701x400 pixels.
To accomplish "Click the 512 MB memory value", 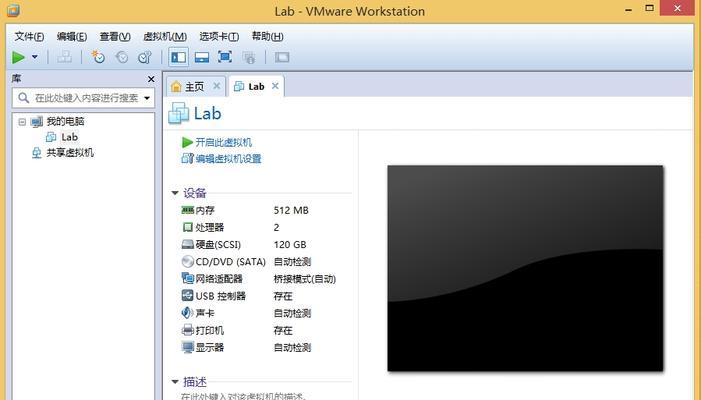I will (x=291, y=210).
